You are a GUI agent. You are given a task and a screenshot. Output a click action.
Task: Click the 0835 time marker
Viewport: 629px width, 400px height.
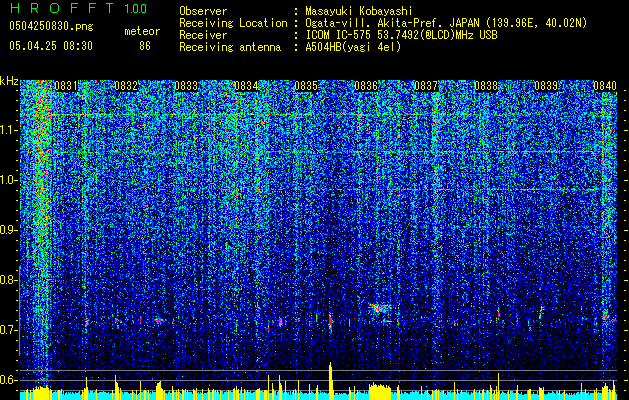click(x=306, y=86)
